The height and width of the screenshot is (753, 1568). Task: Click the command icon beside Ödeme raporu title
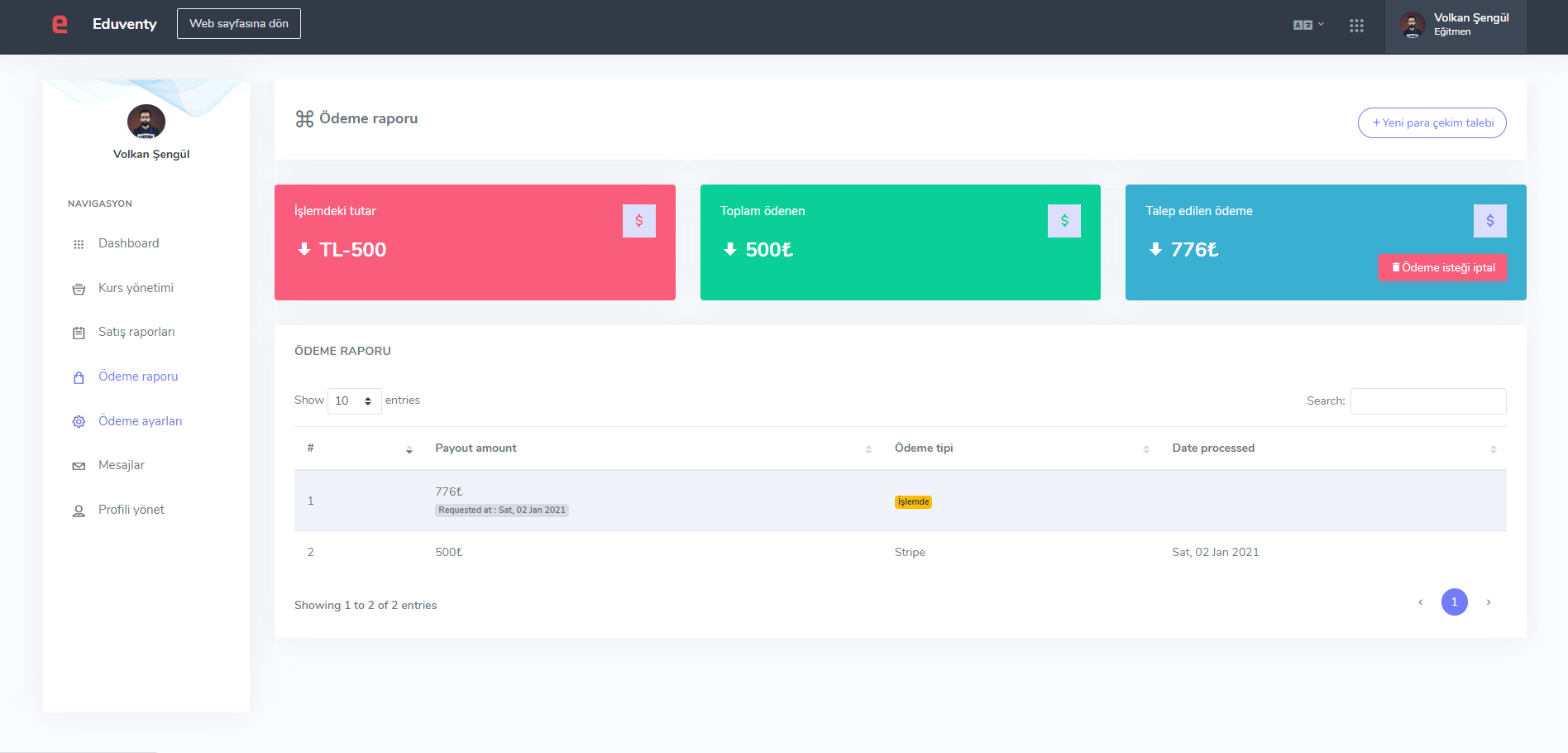pos(304,119)
